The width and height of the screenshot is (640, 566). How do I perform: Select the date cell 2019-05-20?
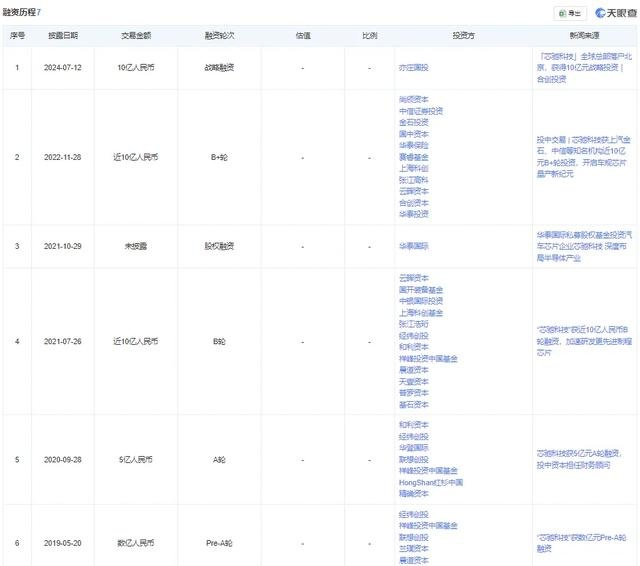[x=63, y=543]
